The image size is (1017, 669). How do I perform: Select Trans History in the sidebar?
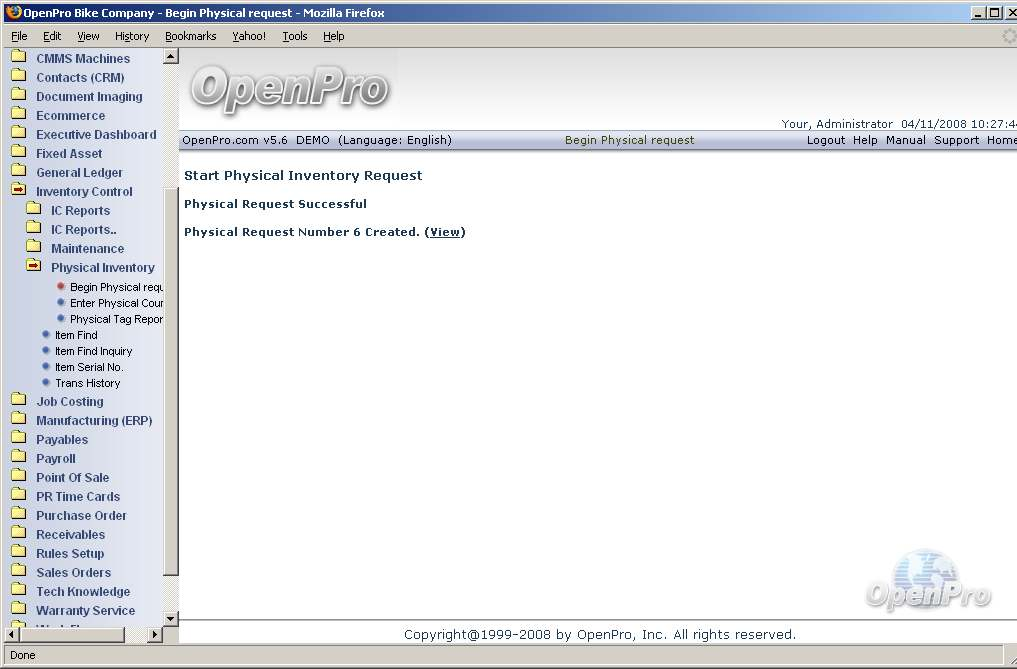click(x=87, y=383)
